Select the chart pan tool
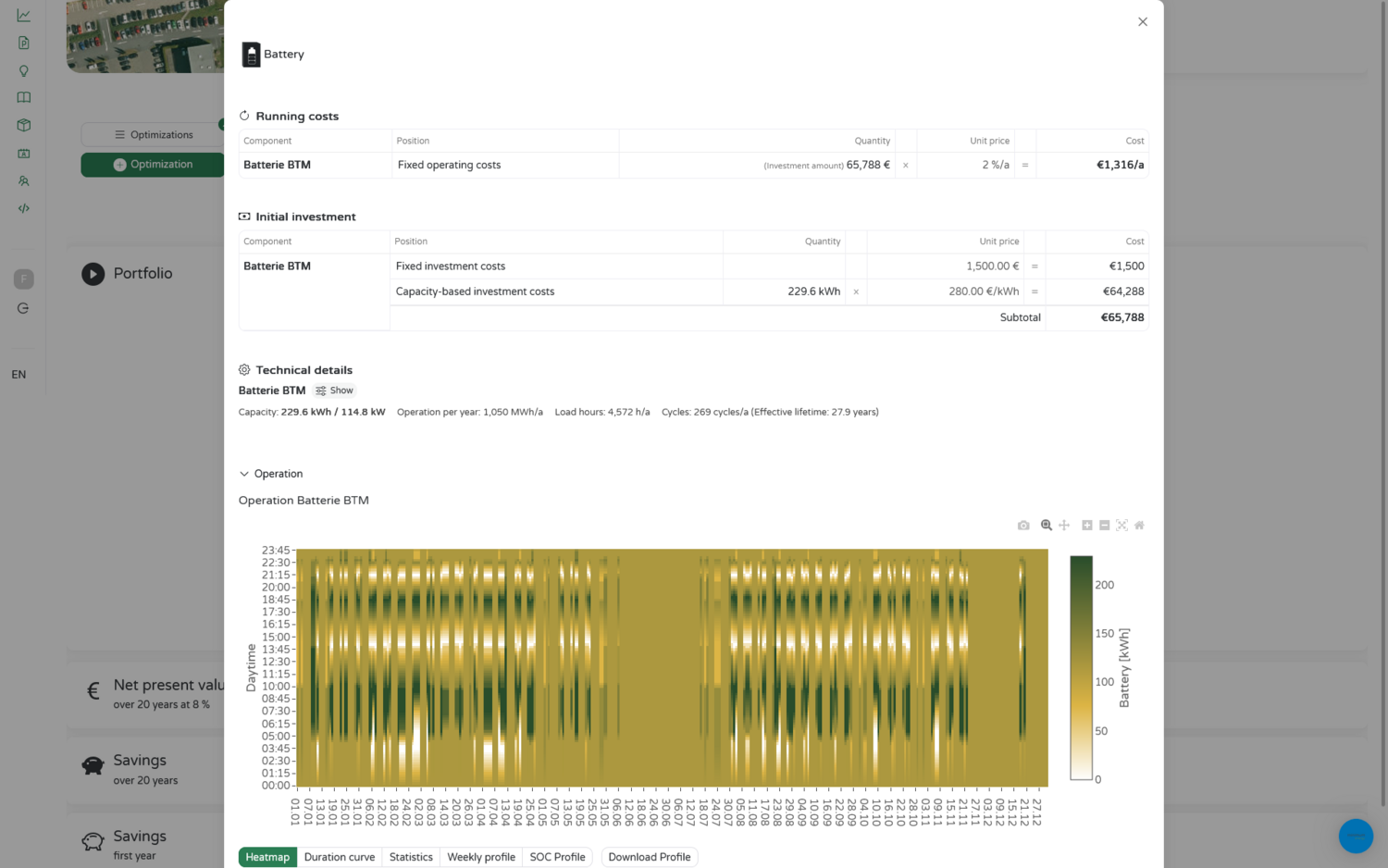Image resolution: width=1388 pixels, height=868 pixels. click(1064, 526)
